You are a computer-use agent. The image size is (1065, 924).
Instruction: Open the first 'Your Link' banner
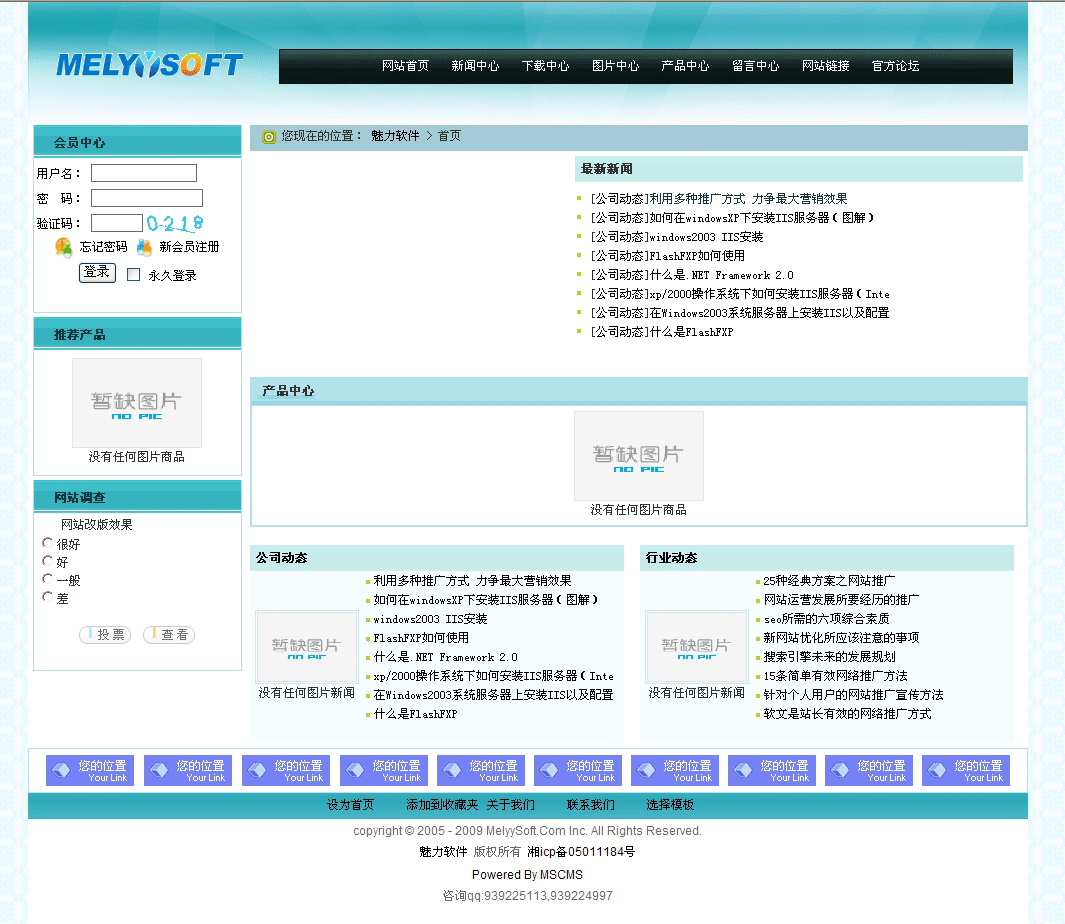click(x=89, y=771)
